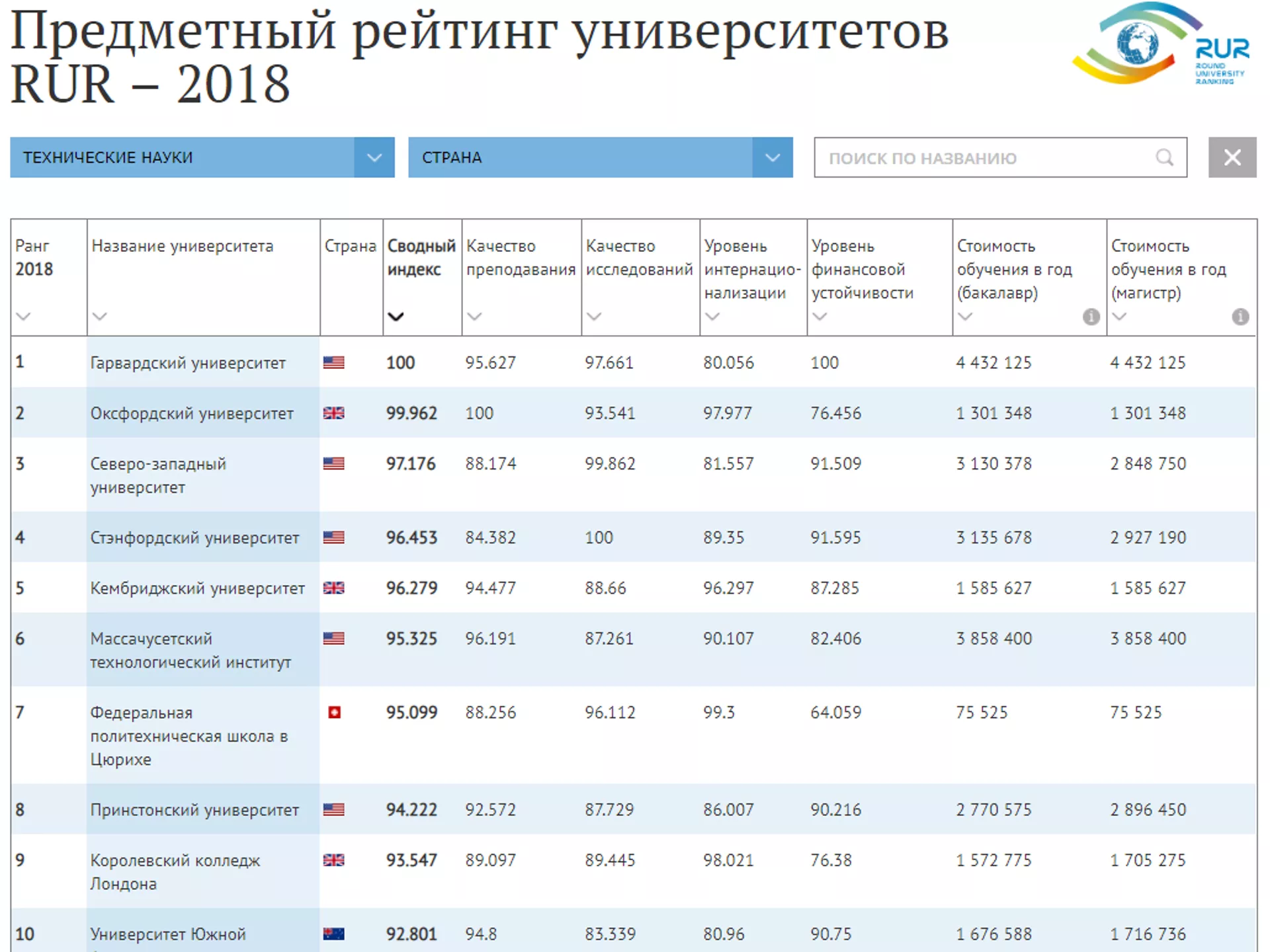1270x952 pixels.
Task: Open Королевский колледж Лондона link
Action: (175, 872)
